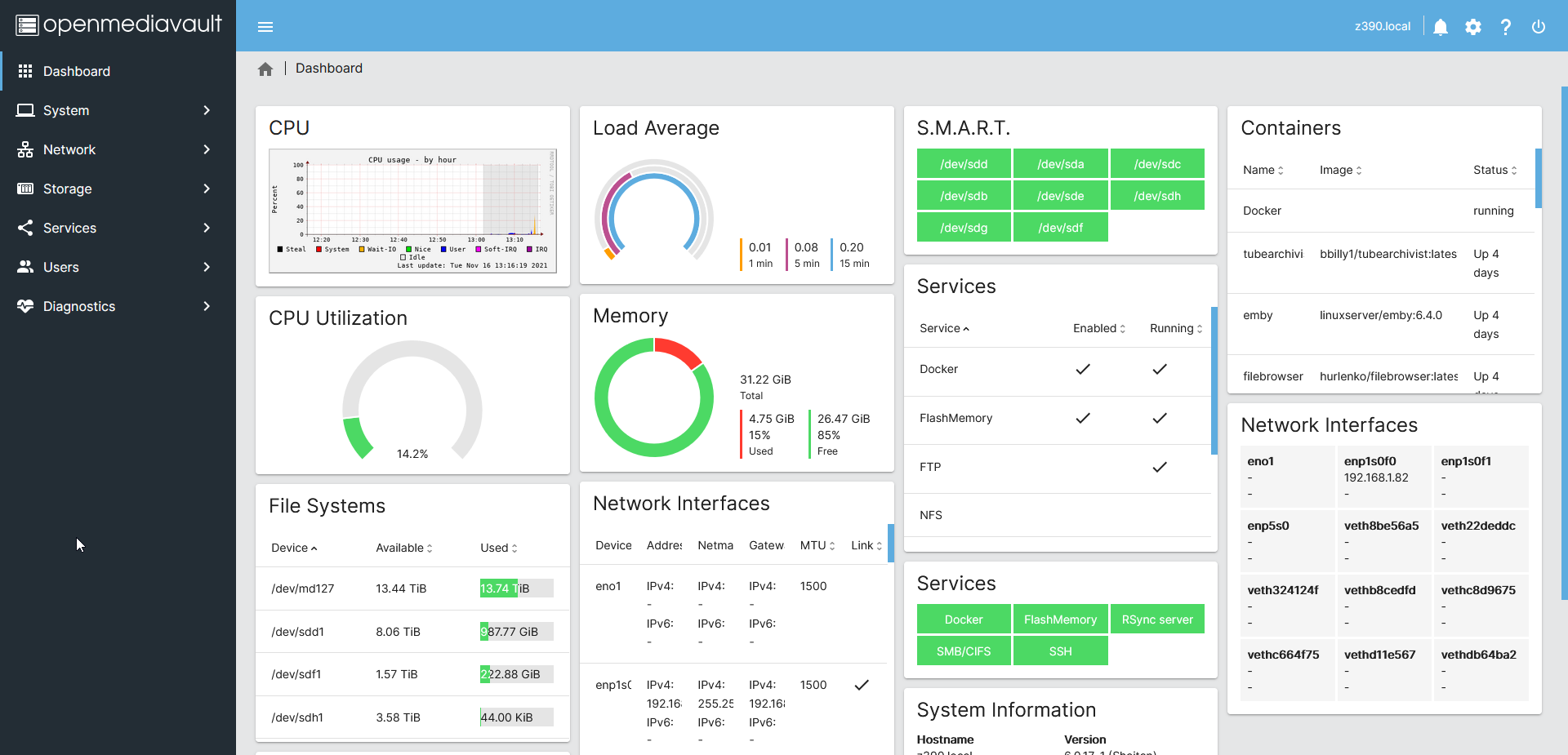This screenshot has height=755, width=1568.
Task: Click the SMB/CIFS service tile
Action: (x=964, y=651)
